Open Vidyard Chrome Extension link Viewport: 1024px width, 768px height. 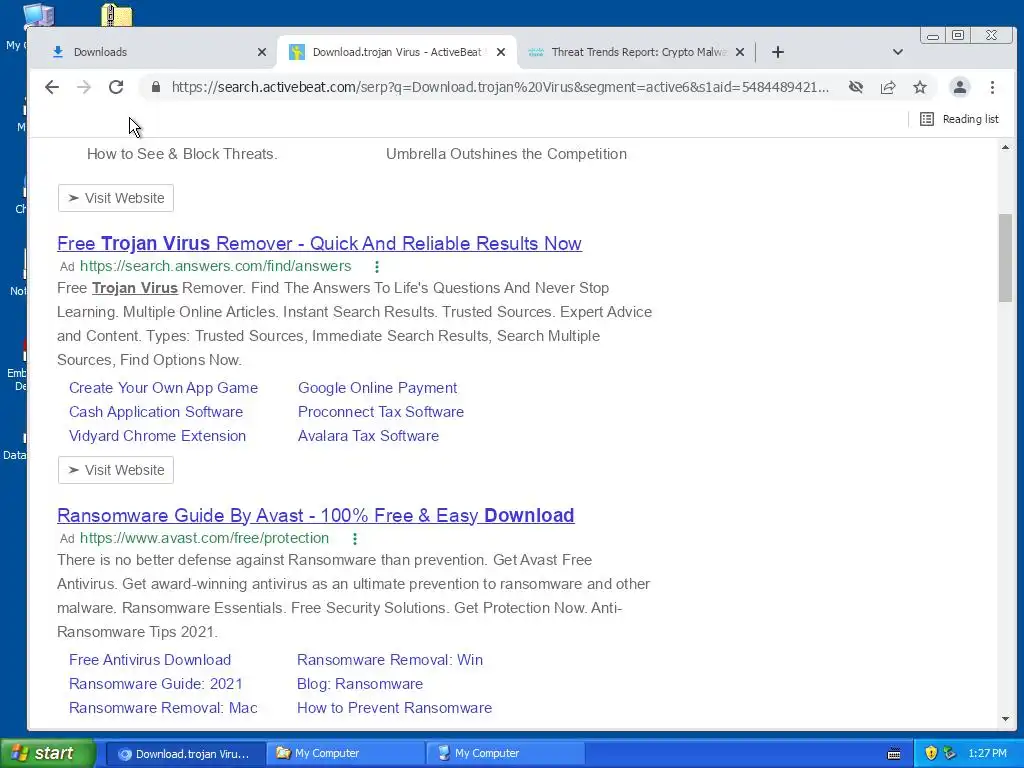tap(157, 436)
